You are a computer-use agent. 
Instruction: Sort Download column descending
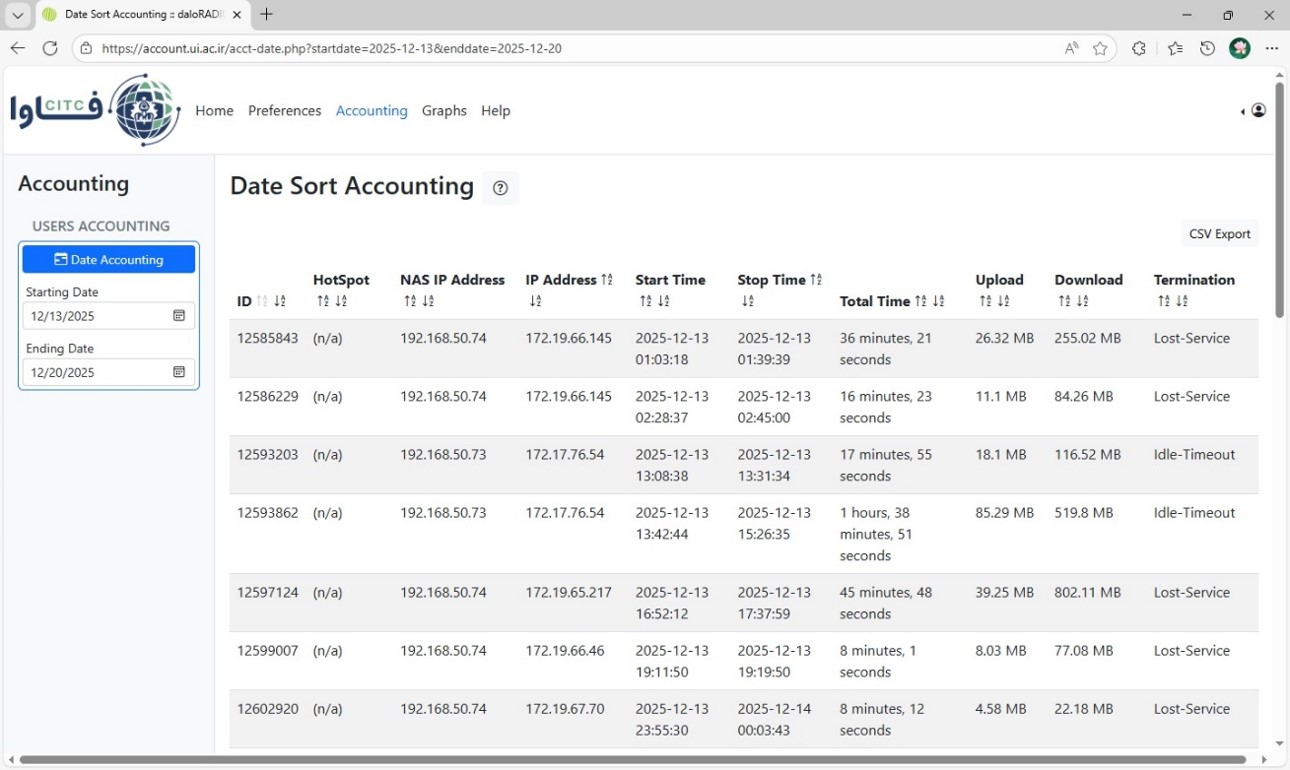click(x=1082, y=301)
